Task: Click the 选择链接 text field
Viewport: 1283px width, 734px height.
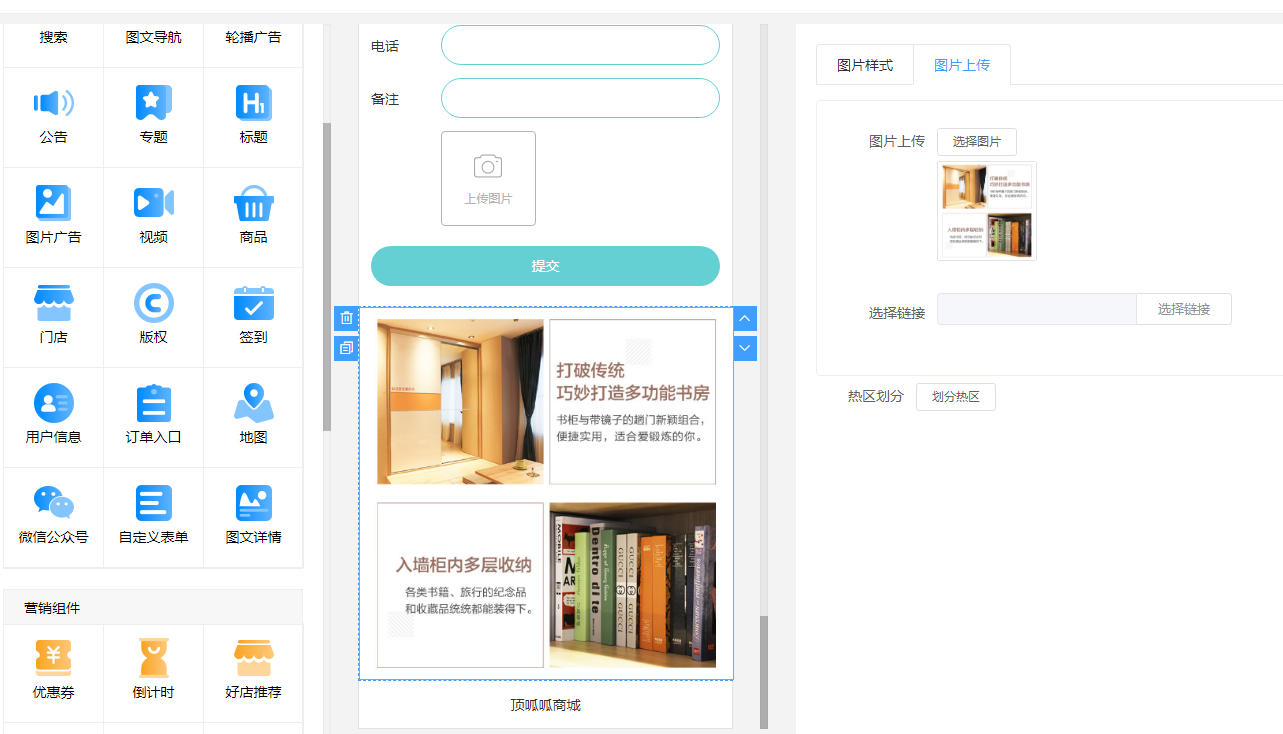Action: click(1037, 309)
